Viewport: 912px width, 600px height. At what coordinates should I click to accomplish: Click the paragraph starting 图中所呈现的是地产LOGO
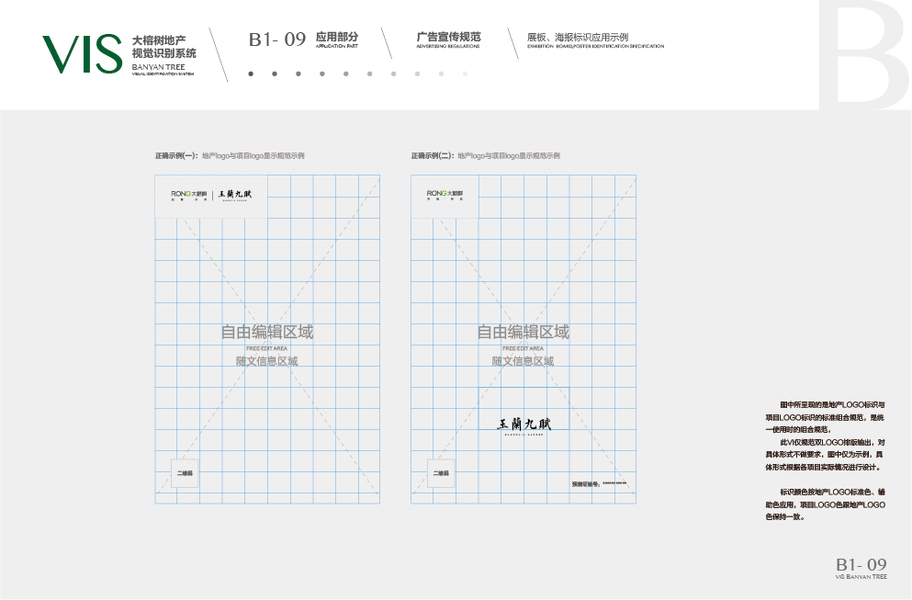tap(825, 417)
